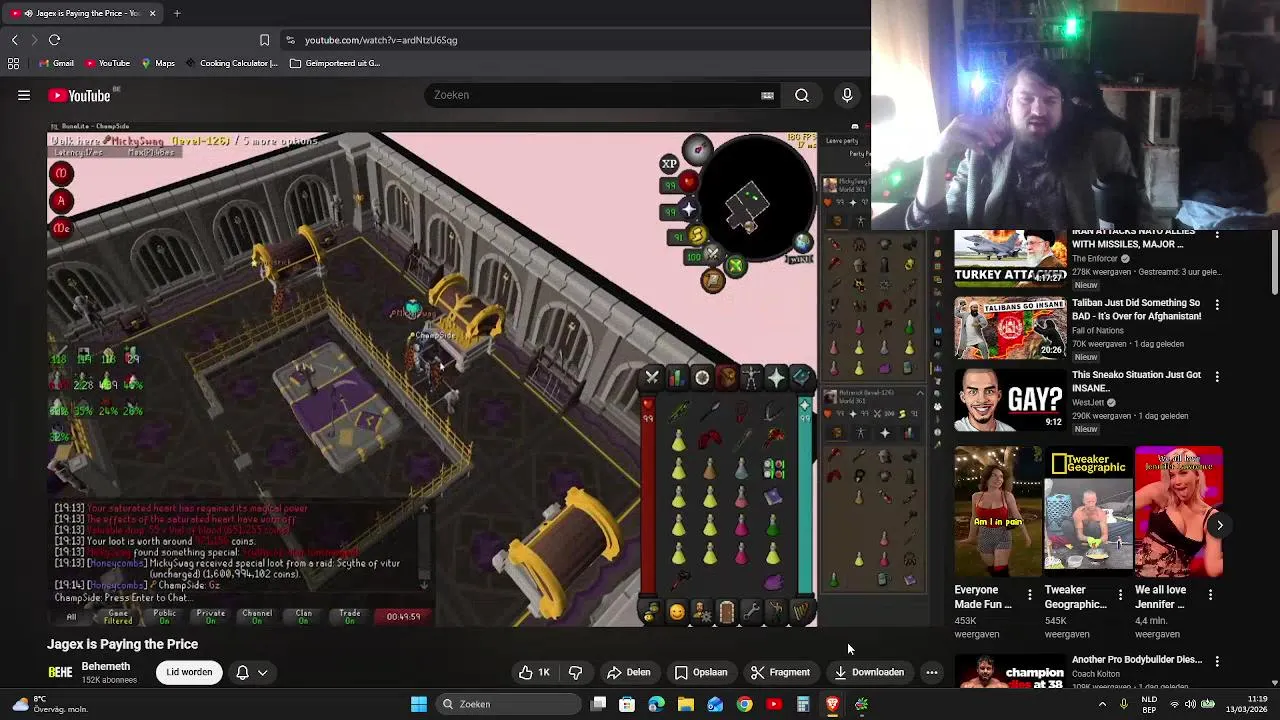Open music harp tab in game
Image resolution: width=1280 pixels, height=720 pixels.
pyautogui.click(x=801, y=611)
